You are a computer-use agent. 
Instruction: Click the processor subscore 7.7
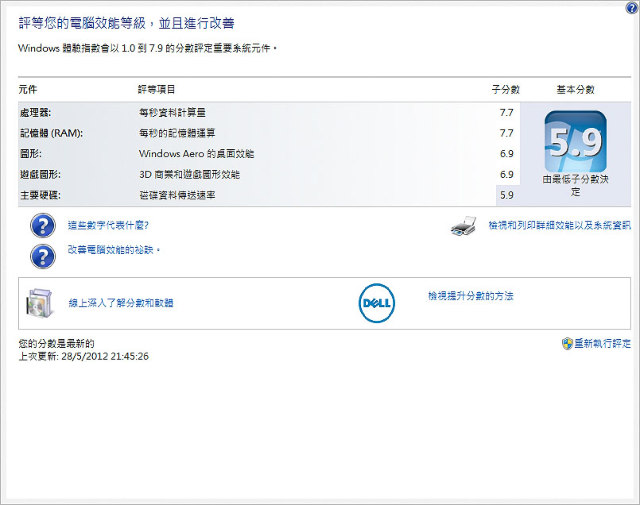point(507,112)
